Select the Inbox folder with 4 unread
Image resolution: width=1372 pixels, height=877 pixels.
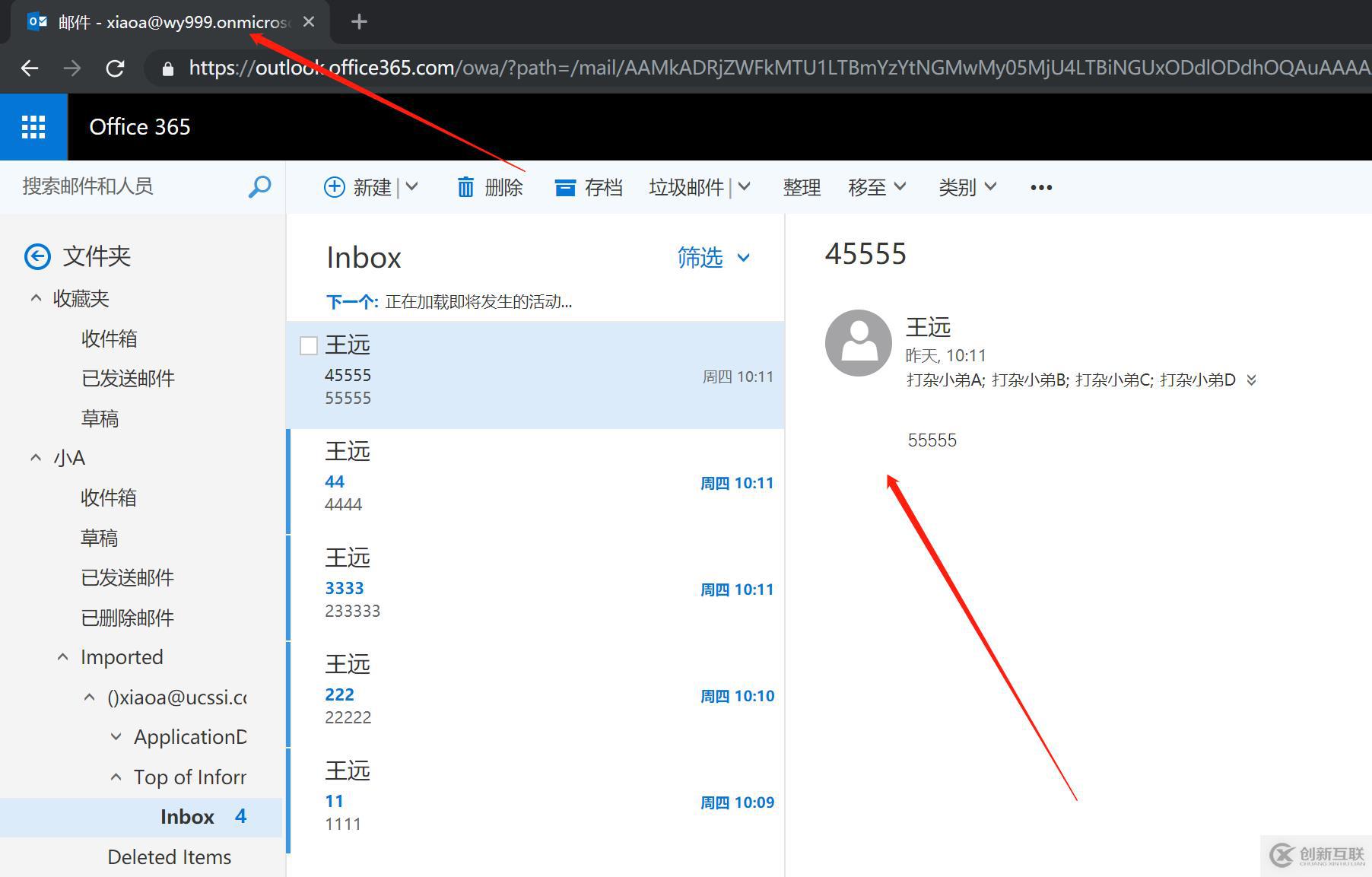point(141,817)
